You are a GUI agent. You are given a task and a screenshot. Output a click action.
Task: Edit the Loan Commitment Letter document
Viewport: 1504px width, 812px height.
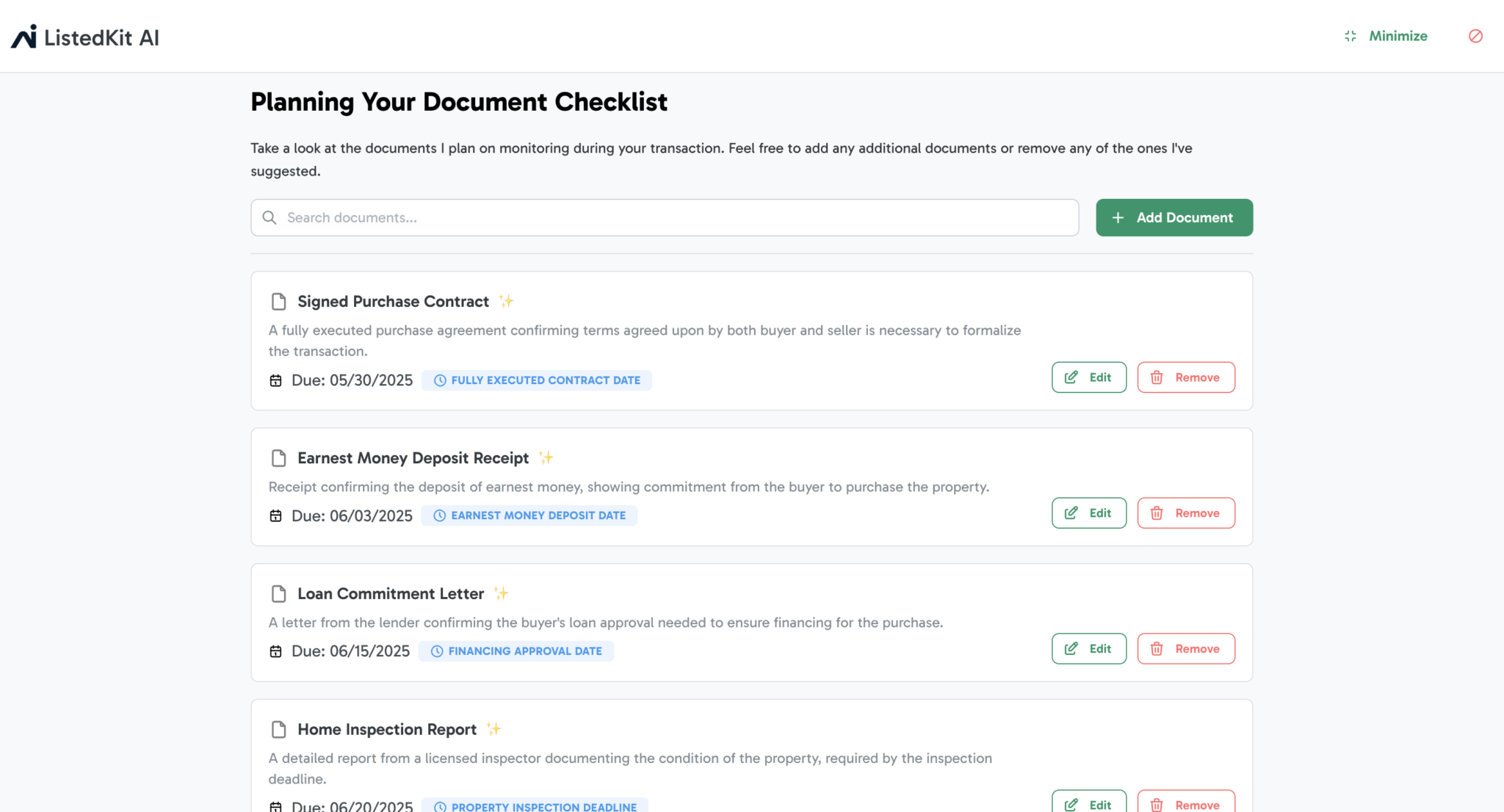tap(1088, 649)
